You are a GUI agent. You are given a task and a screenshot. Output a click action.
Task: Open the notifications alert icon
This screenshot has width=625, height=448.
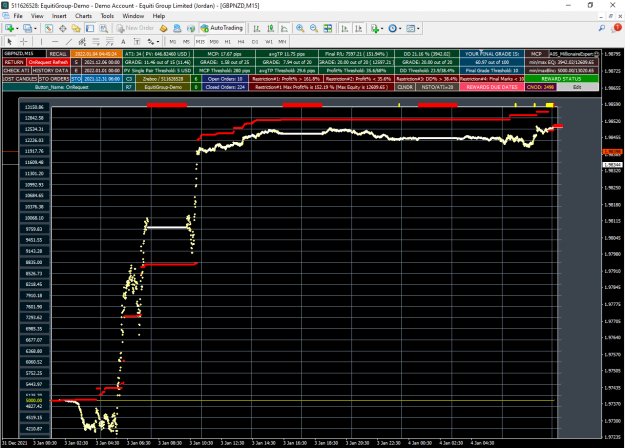[x=617, y=28]
